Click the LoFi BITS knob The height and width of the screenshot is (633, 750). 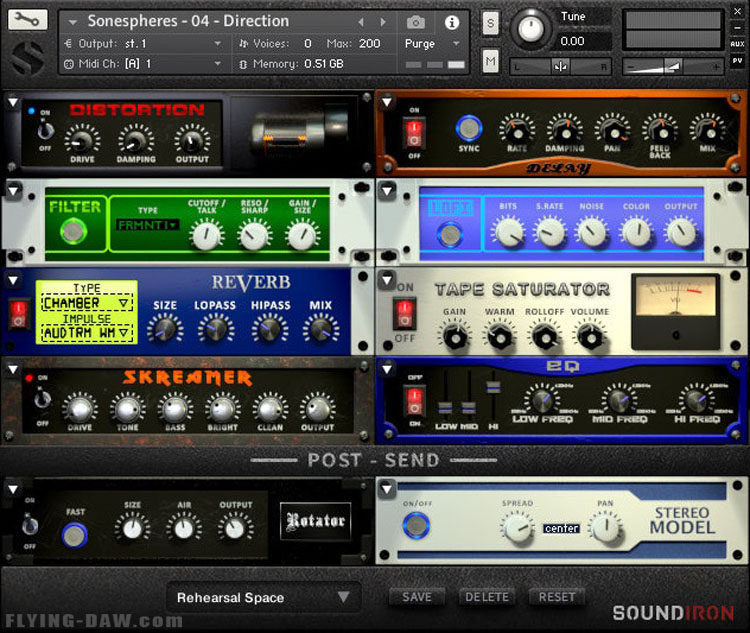click(x=508, y=231)
